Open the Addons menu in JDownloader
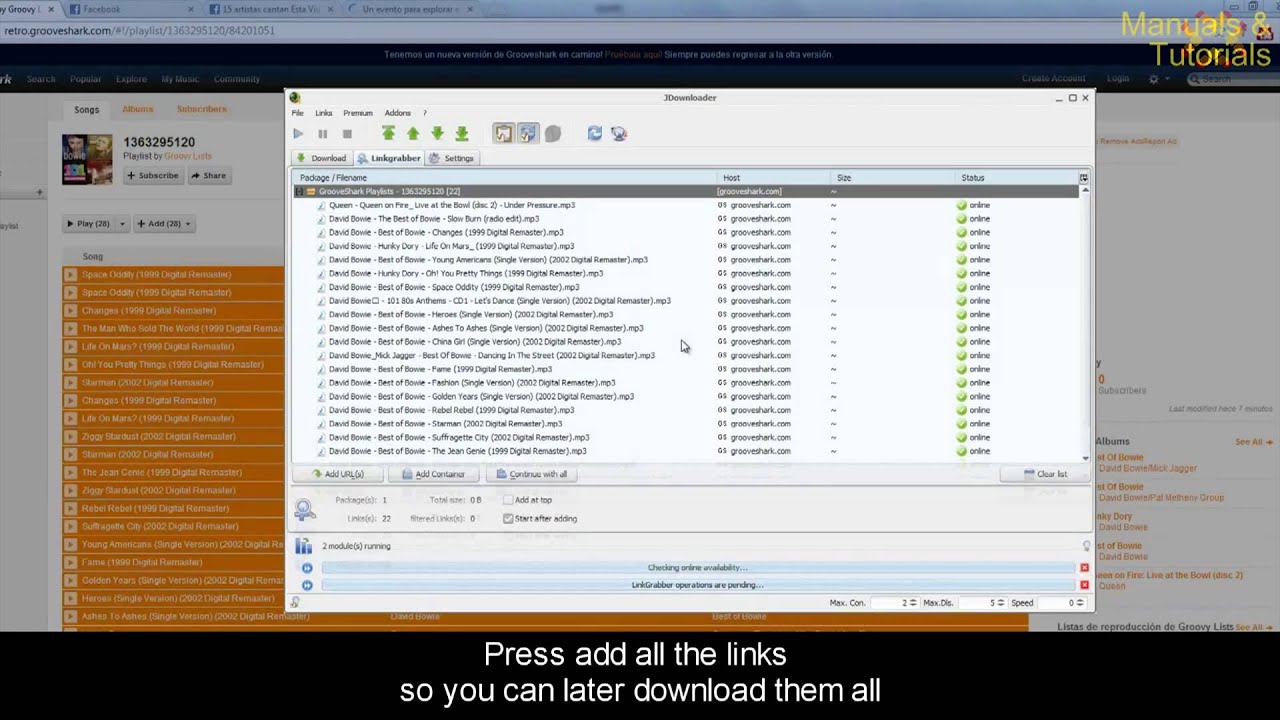This screenshot has width=1280, height=720. (397, 113)
